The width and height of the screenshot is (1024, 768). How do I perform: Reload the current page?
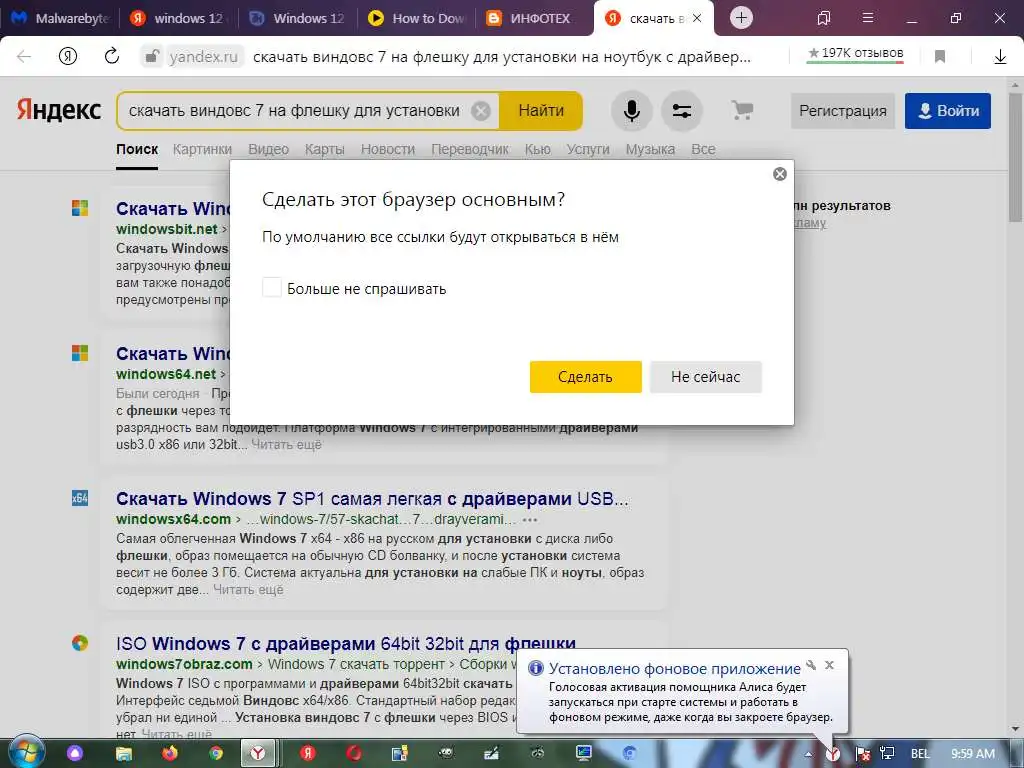click(x=112, y=56)
